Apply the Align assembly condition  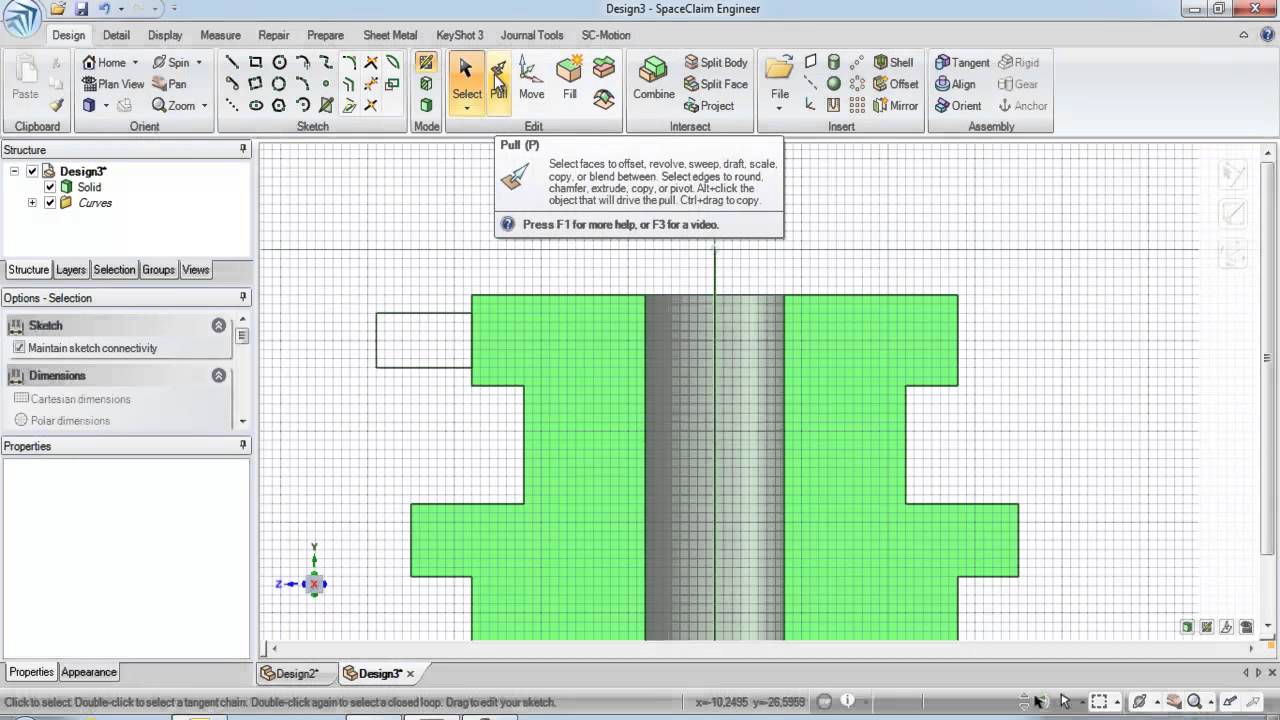point(955,85)
